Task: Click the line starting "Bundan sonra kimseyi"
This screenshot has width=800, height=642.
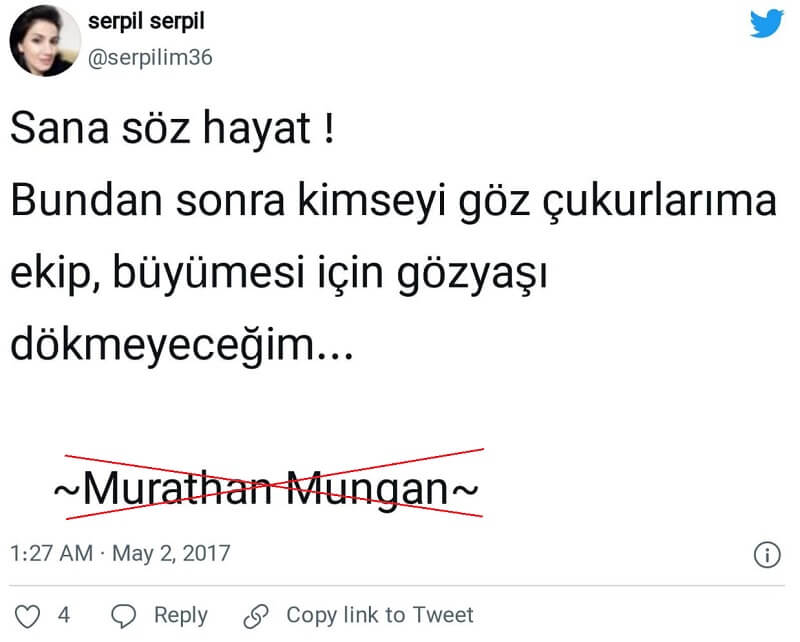Action: (x=393, y=203)
